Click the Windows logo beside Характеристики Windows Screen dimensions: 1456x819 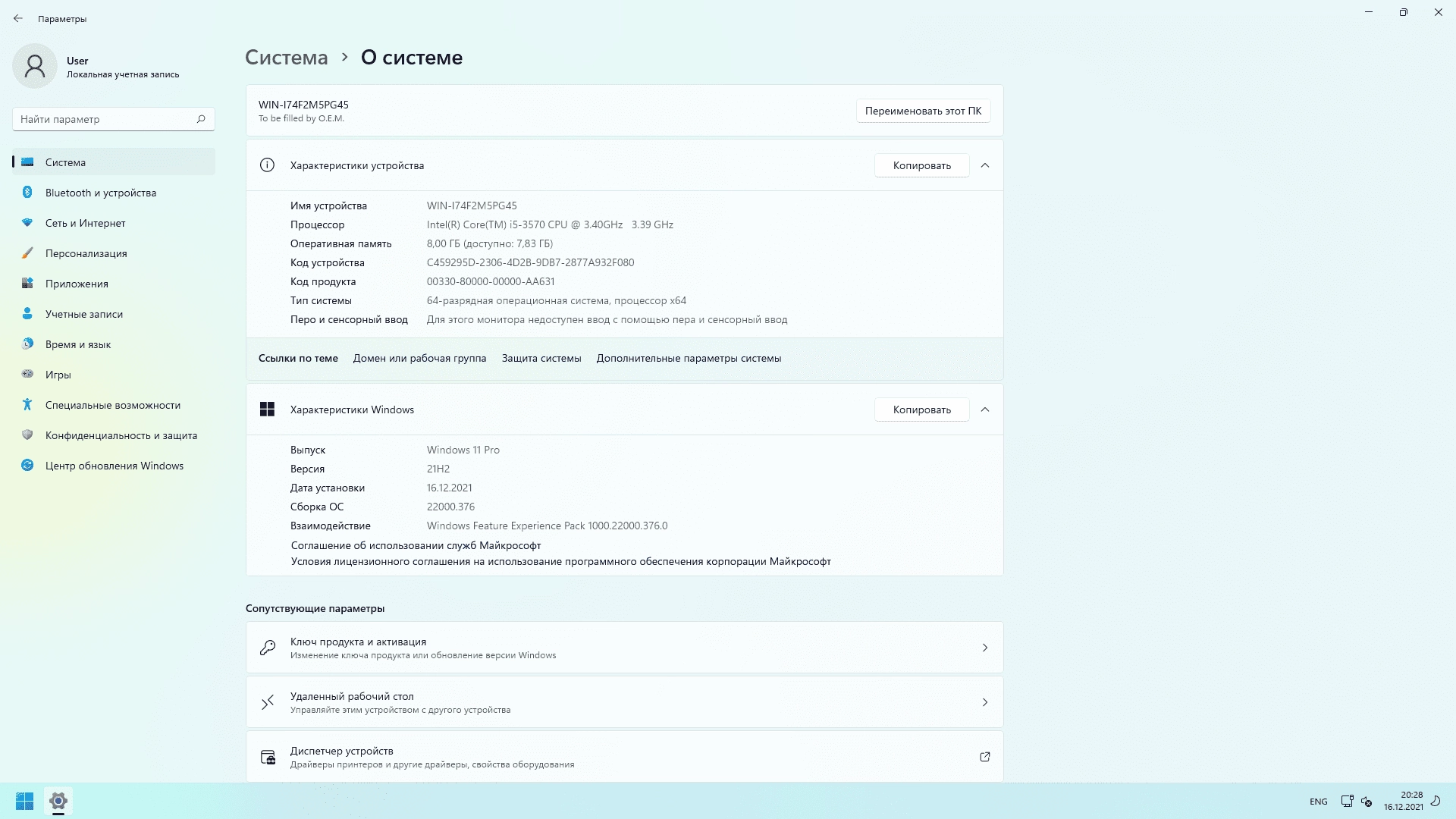point(267,409)
